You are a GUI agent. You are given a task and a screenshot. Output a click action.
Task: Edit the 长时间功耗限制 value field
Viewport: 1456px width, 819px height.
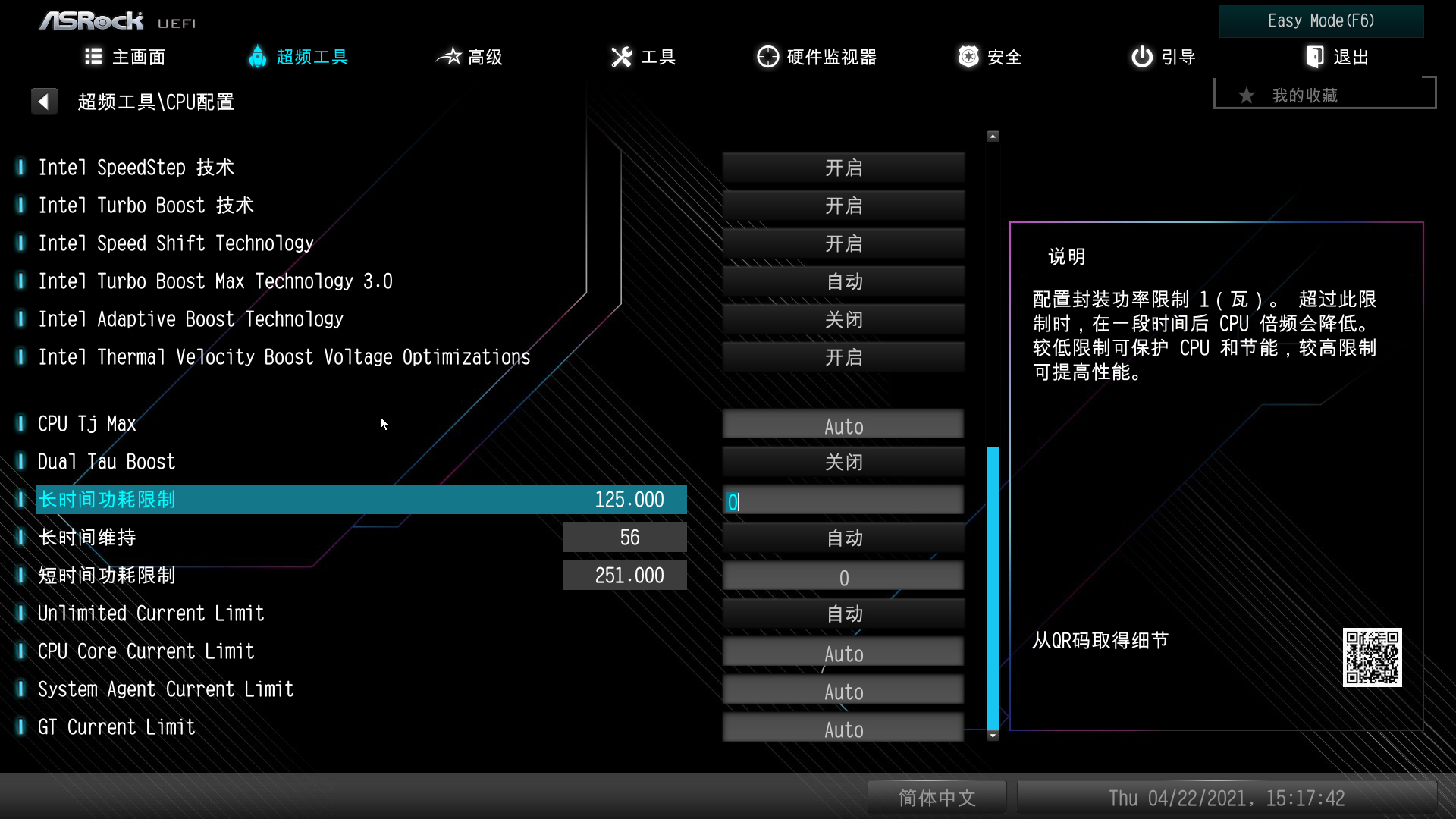(843, 500)
